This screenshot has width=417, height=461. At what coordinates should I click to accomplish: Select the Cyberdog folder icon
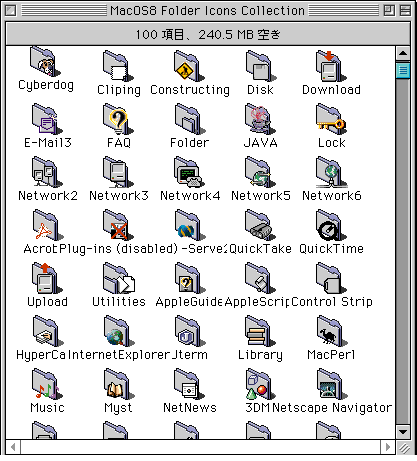45,62
